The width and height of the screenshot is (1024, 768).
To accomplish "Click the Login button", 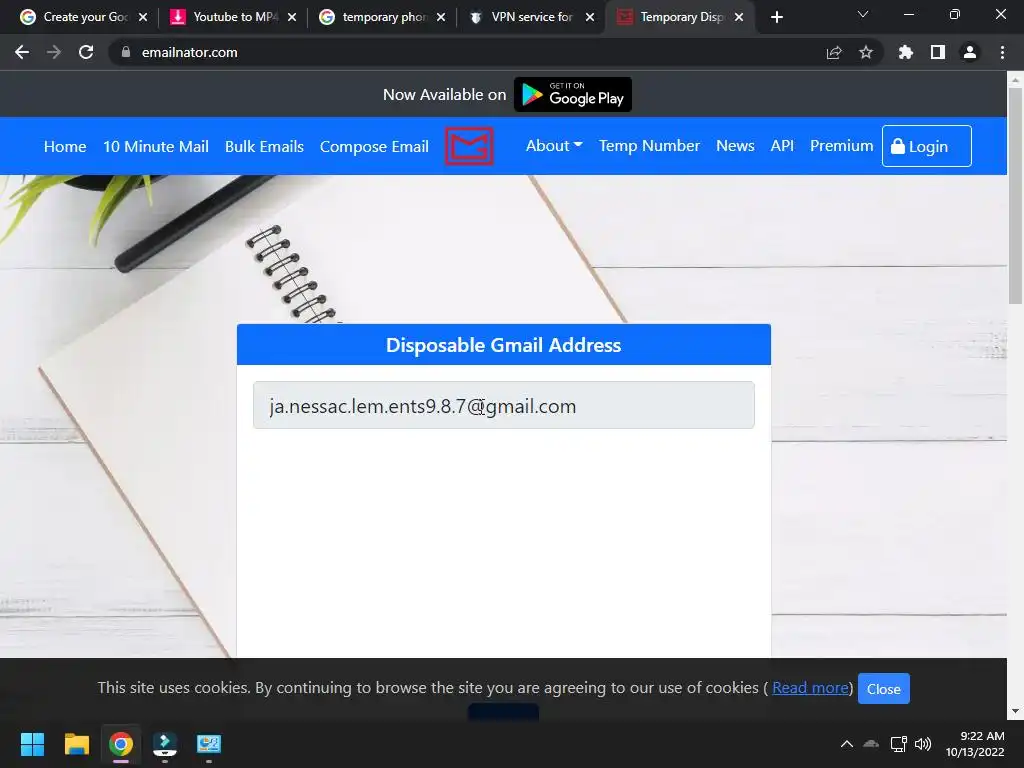I will 927,146.
